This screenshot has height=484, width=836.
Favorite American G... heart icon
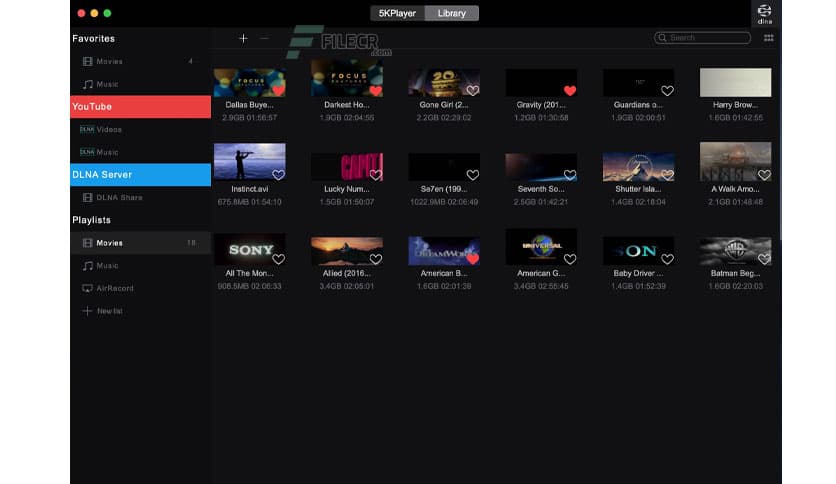[x=570, y=259]
